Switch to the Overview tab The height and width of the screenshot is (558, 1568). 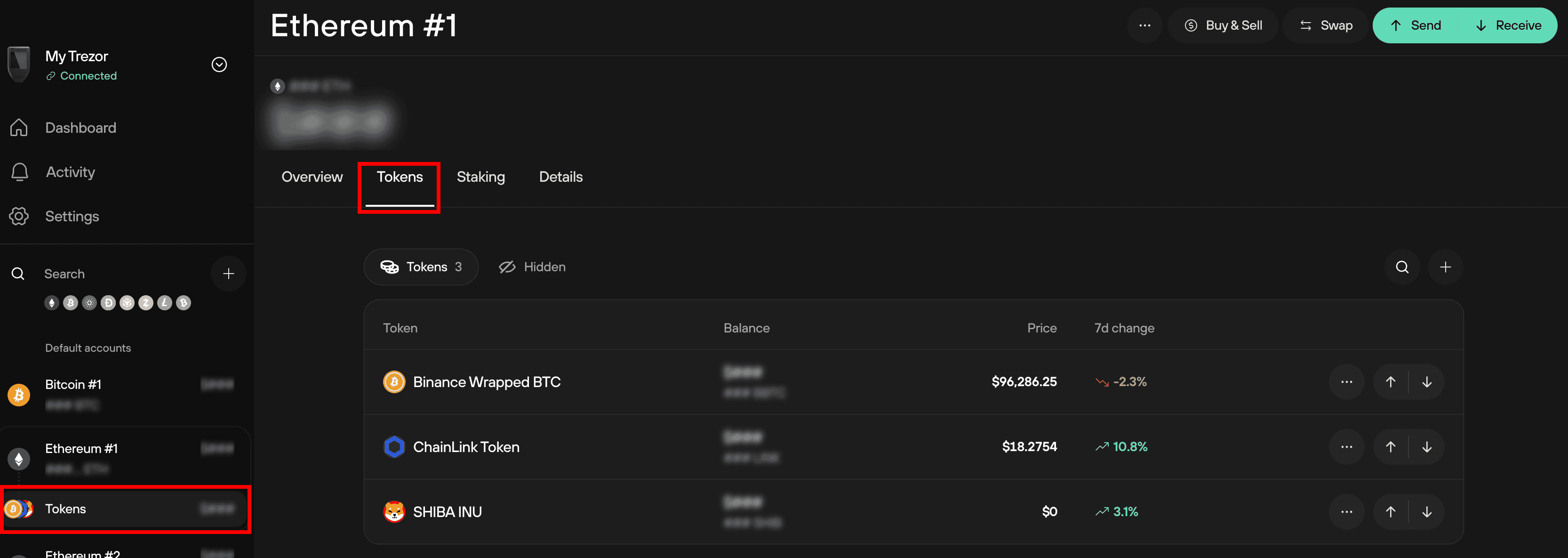pos(312,177)
